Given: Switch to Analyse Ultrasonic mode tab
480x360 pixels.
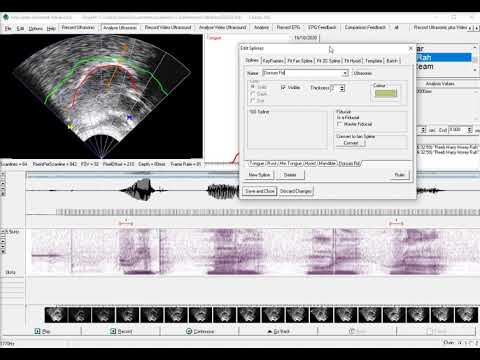Looking at the screenshot, I should (120, 27).
